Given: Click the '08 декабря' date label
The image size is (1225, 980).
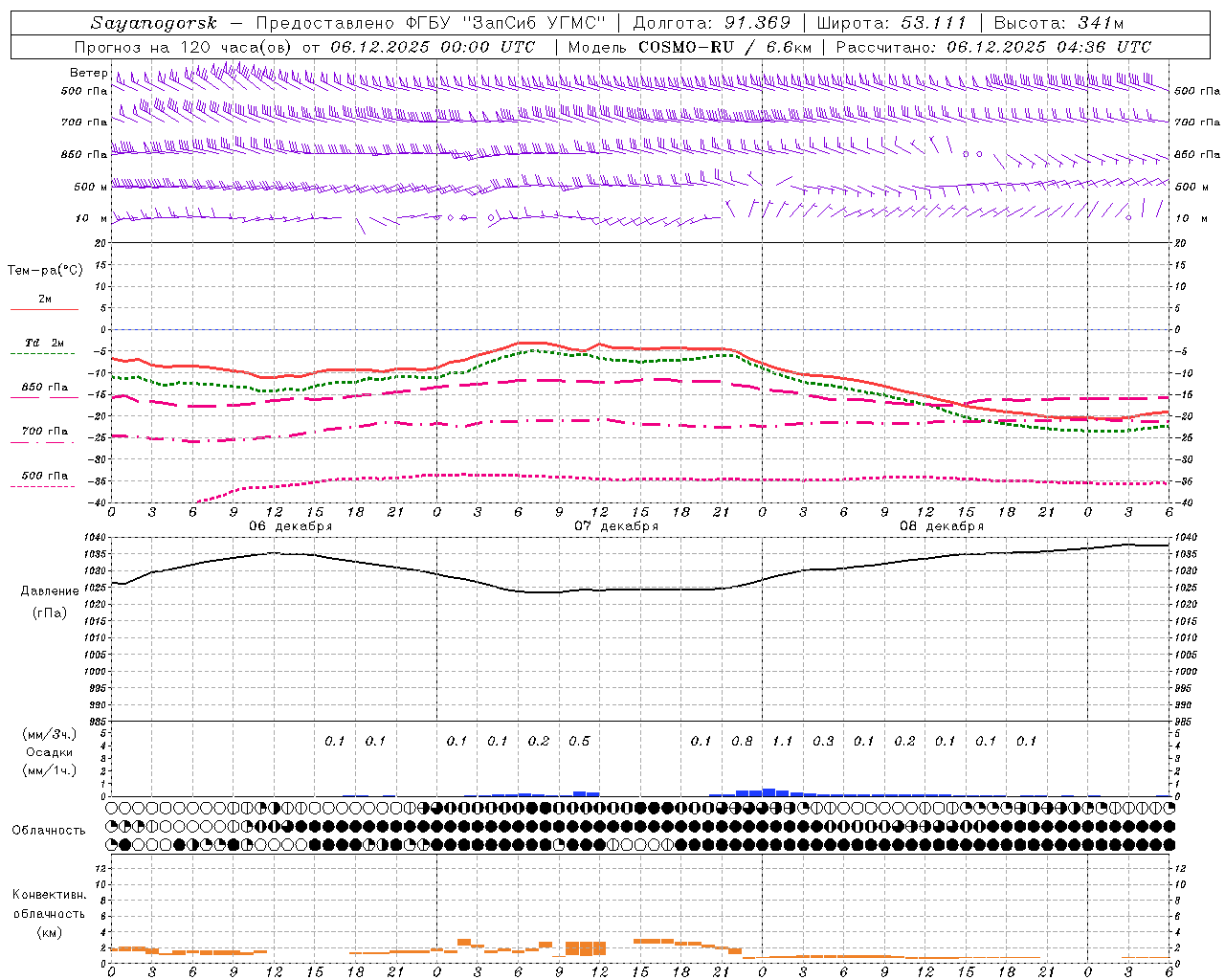Looking at the screenshot, I should [x=942, y=525].
